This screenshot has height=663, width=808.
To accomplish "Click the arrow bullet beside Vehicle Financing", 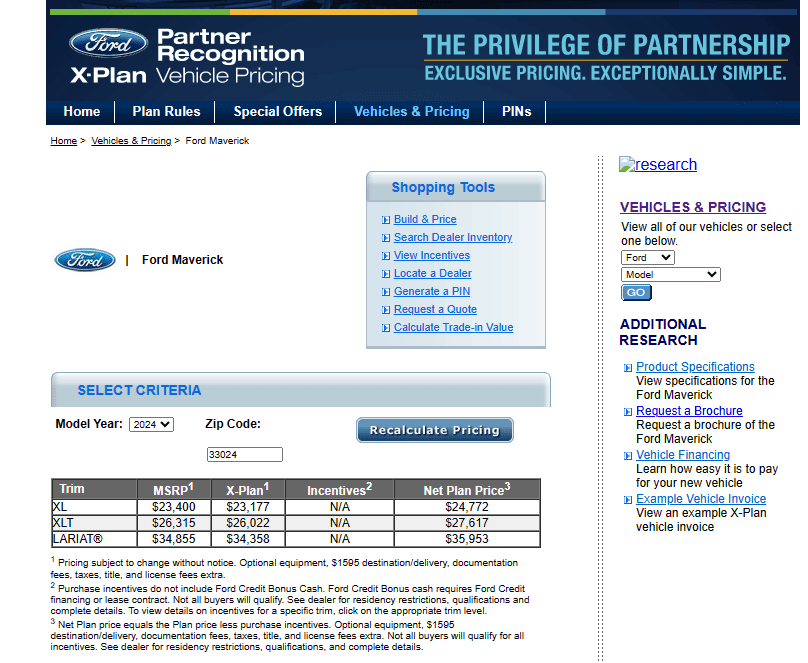I will (x=628, y=456).
